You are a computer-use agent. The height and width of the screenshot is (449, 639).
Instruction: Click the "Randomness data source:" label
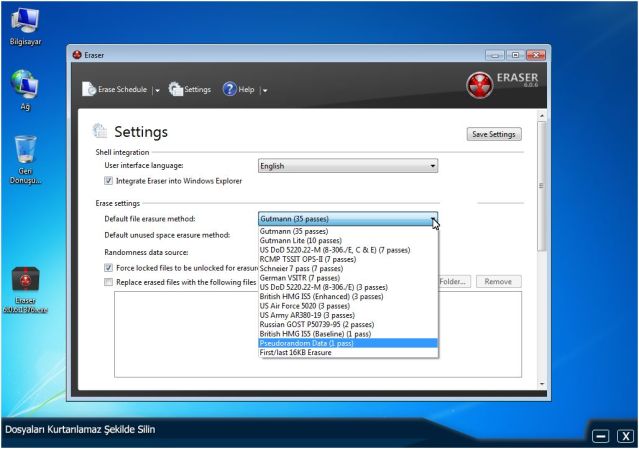(146, 252)
